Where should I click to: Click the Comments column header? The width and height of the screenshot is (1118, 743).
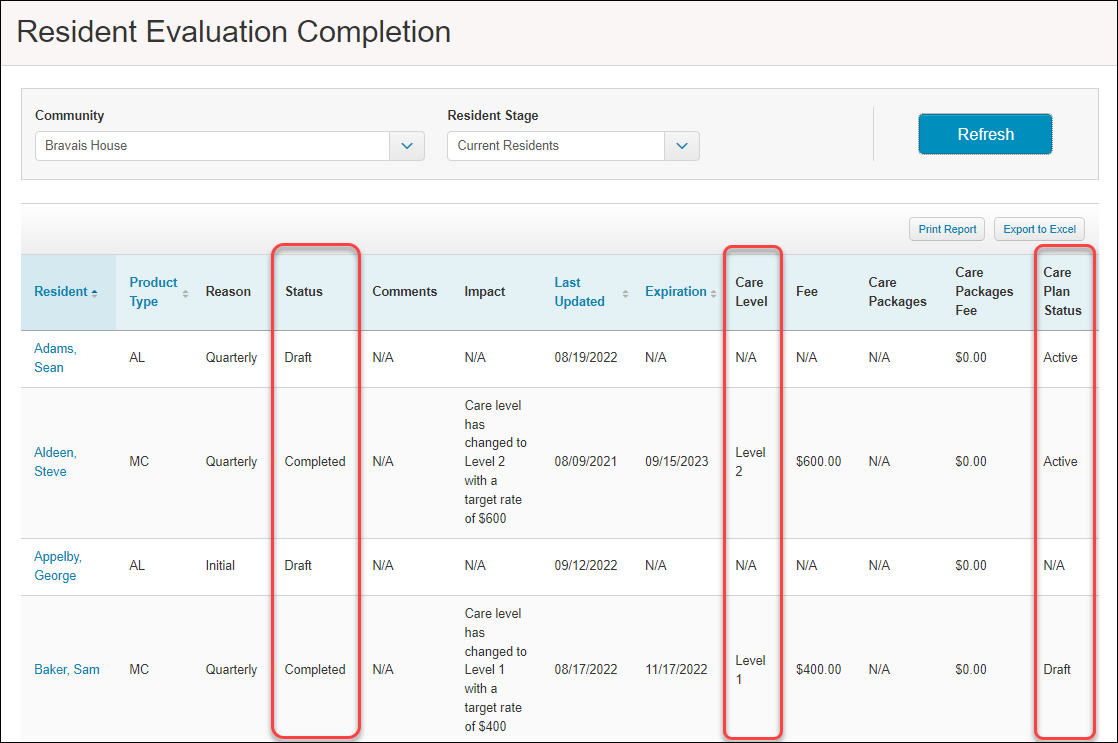click(x=404, y=292)
